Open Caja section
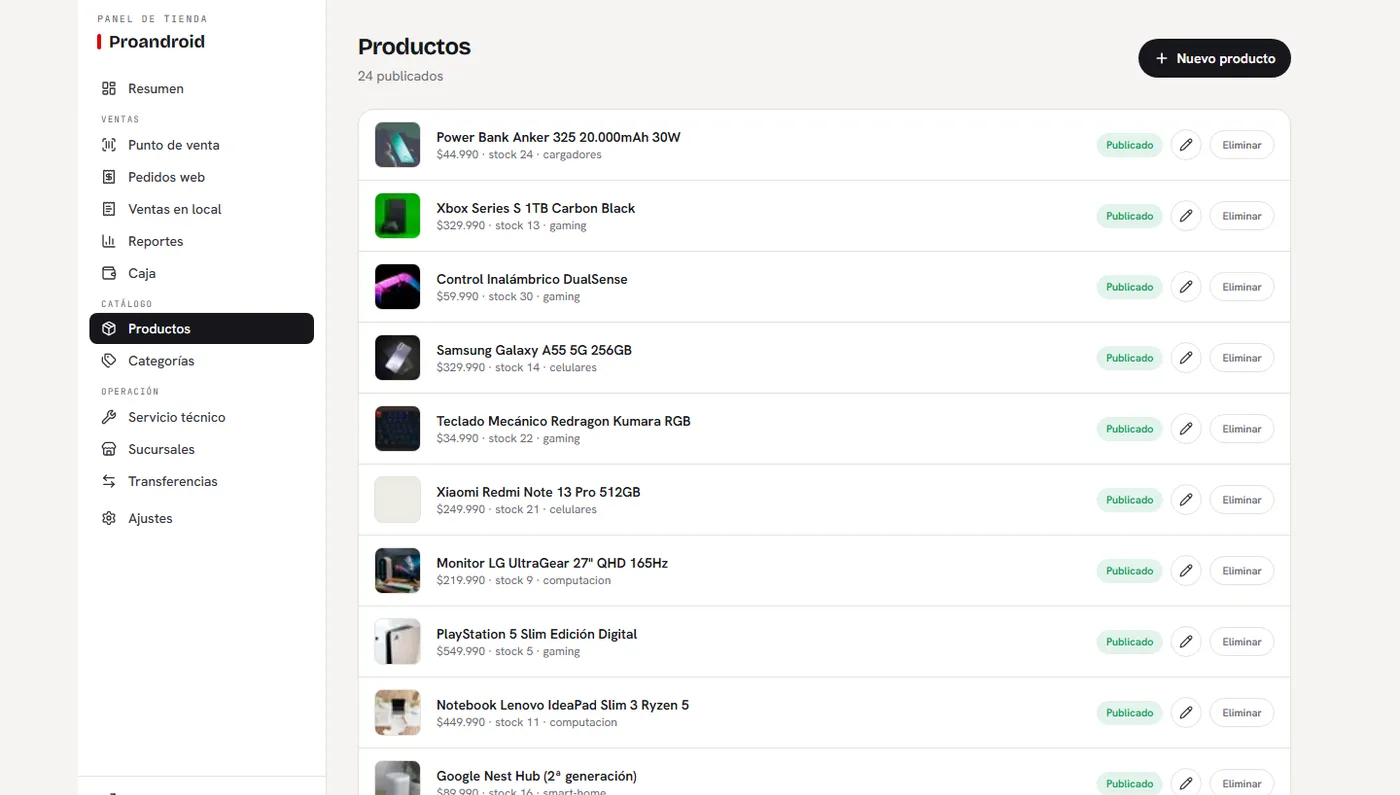The width and height of the screenshot is (1400, 795). [x=202, y=273]
